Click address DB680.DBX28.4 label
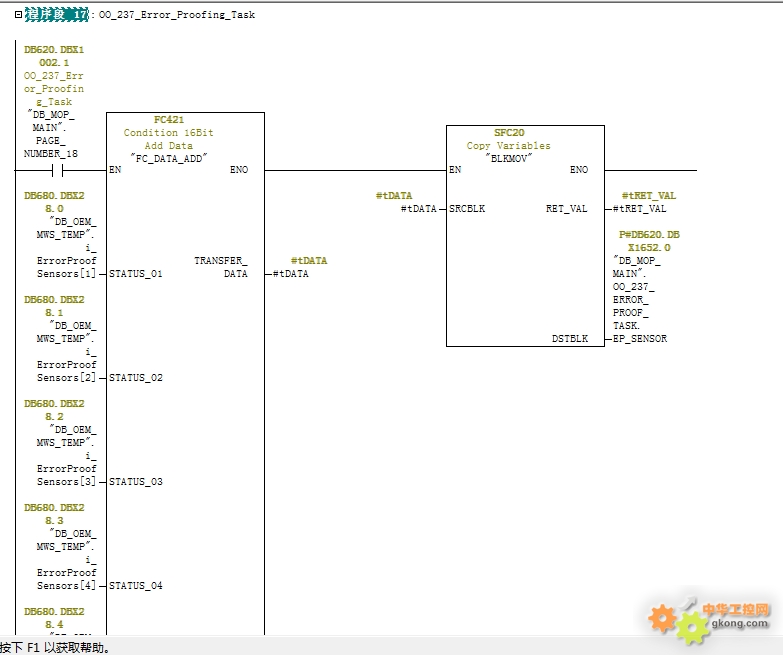The width and height of the screenshot is (783, 655). 54,618
